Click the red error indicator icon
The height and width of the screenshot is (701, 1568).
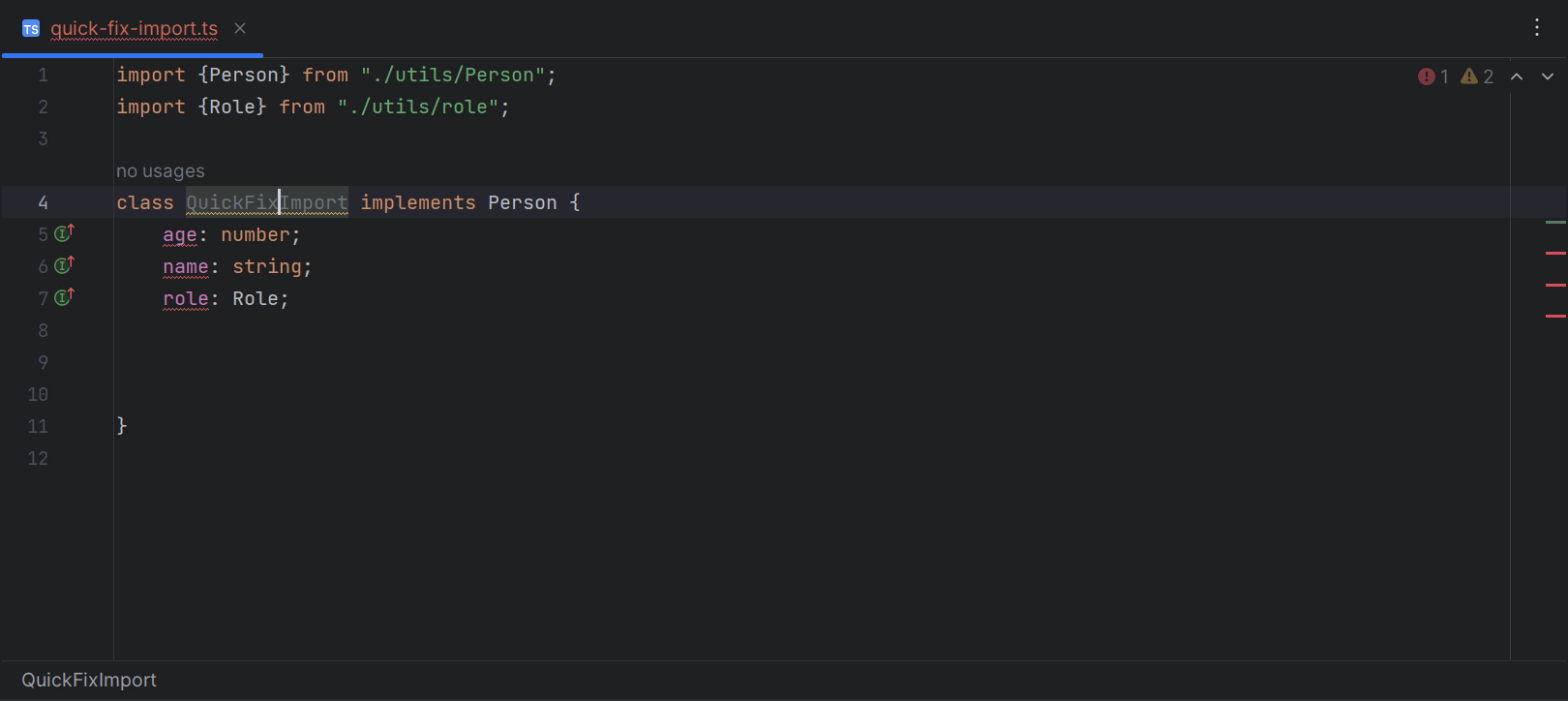[1427, 76]
